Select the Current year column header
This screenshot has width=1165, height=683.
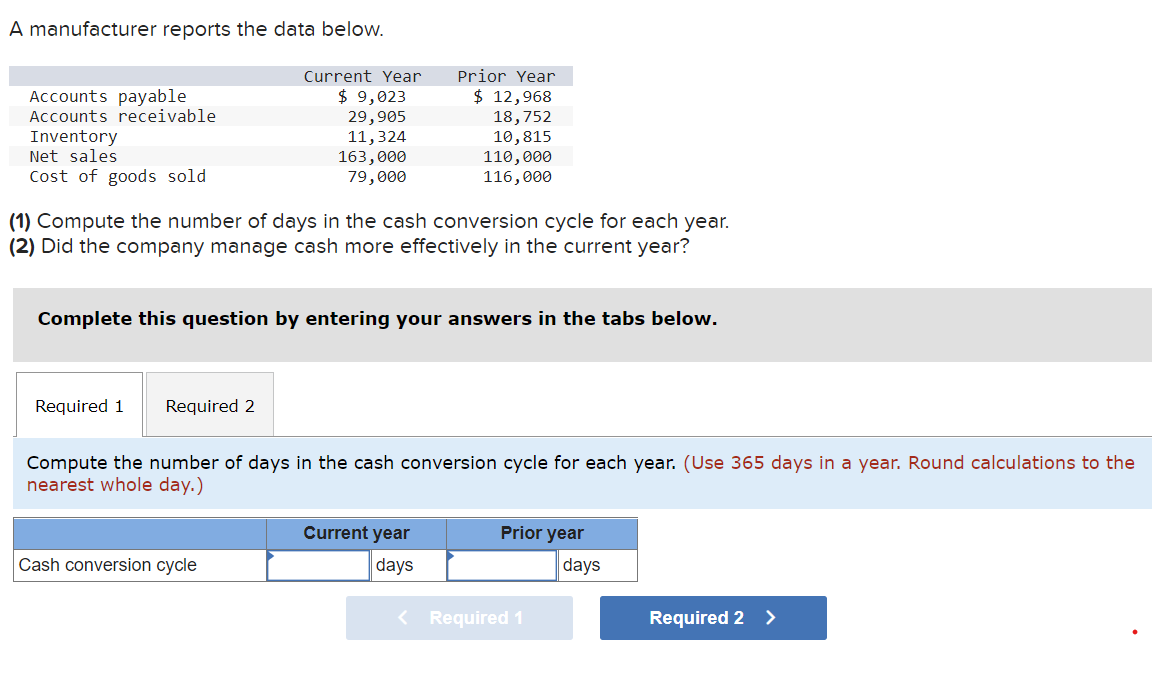[355, 533]
